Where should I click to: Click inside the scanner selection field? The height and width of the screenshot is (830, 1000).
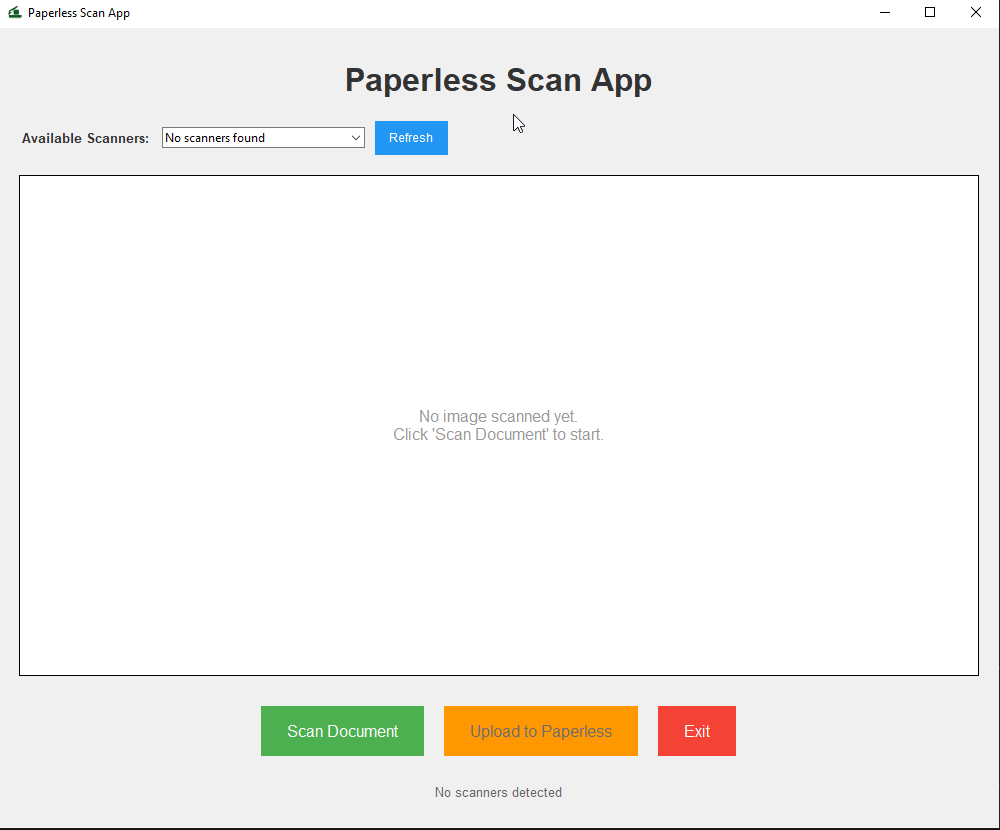pos(250,137)
